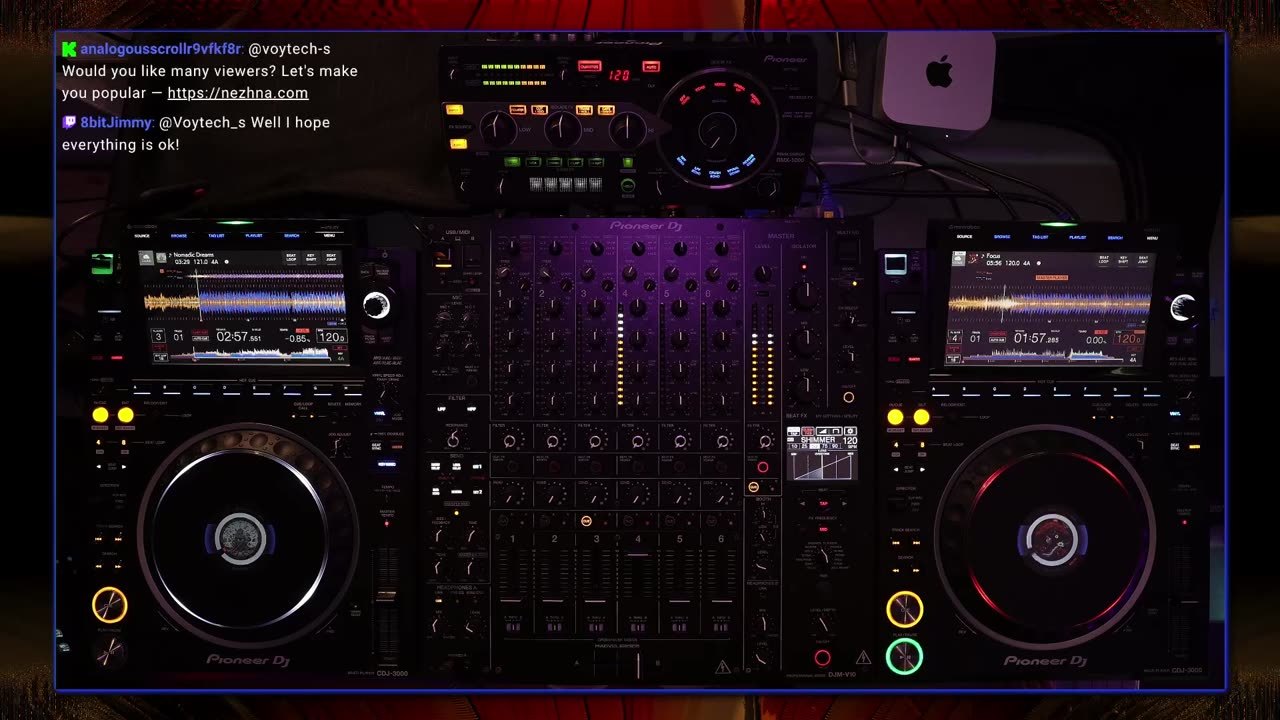Click the right deck red jog wheel center
Screen dimensions: 1280x720
[x=1051, y=539]
